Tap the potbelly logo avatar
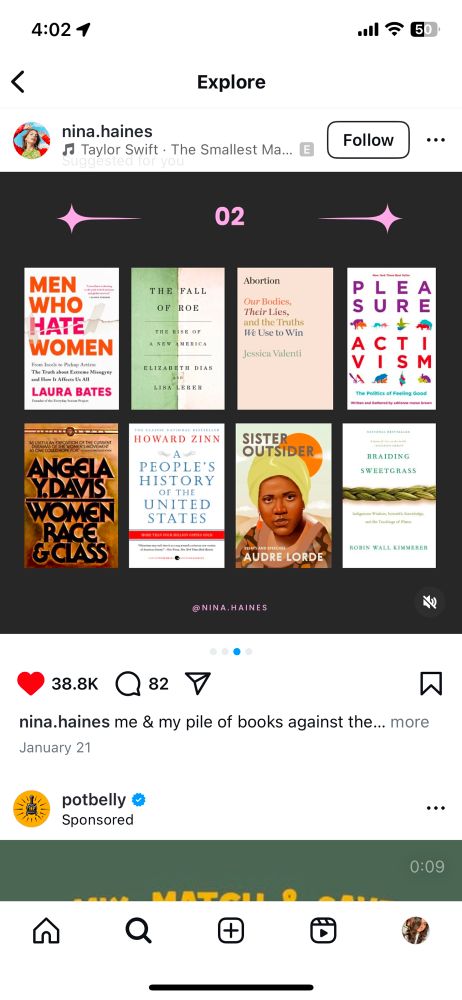This screenshot has height=1000, width=462. [32, 809]
